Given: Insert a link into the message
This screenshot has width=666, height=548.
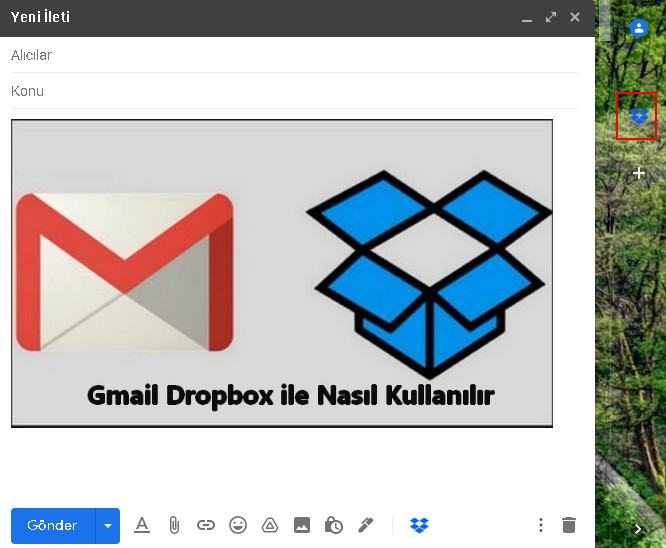Looking at the screenshot, I should point(205,525).
